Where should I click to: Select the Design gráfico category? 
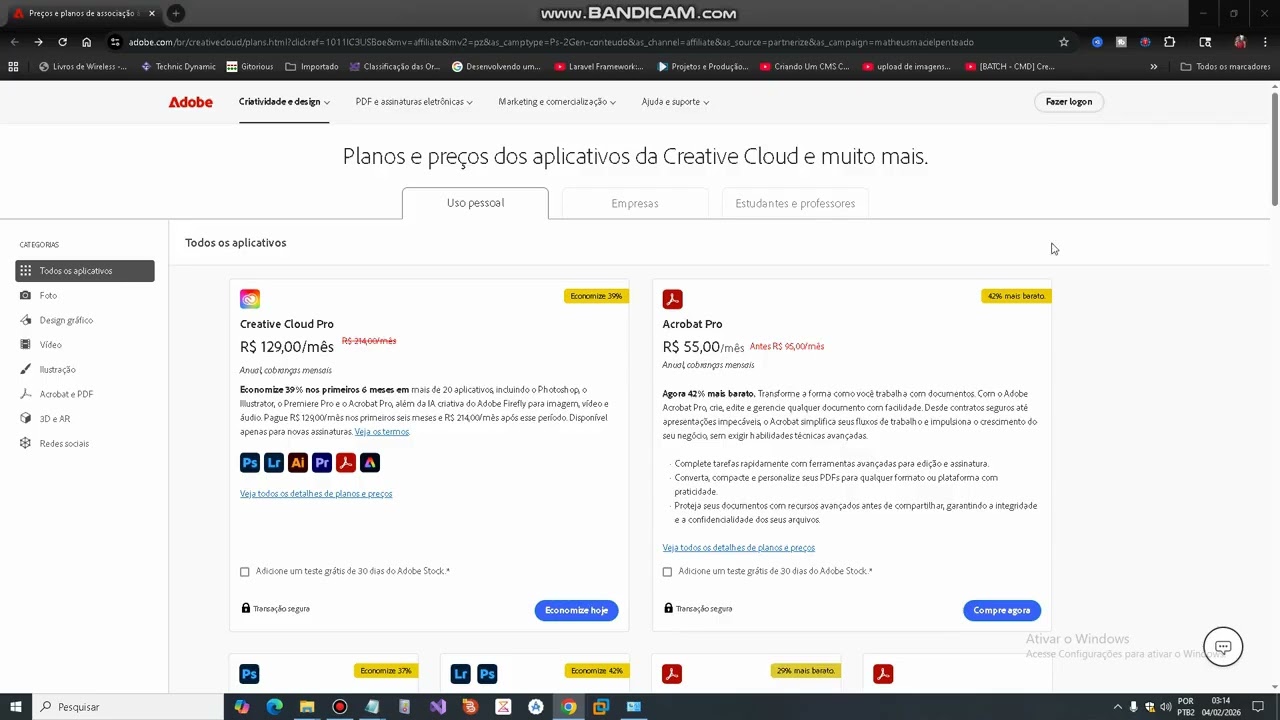(x=85, y=320)
